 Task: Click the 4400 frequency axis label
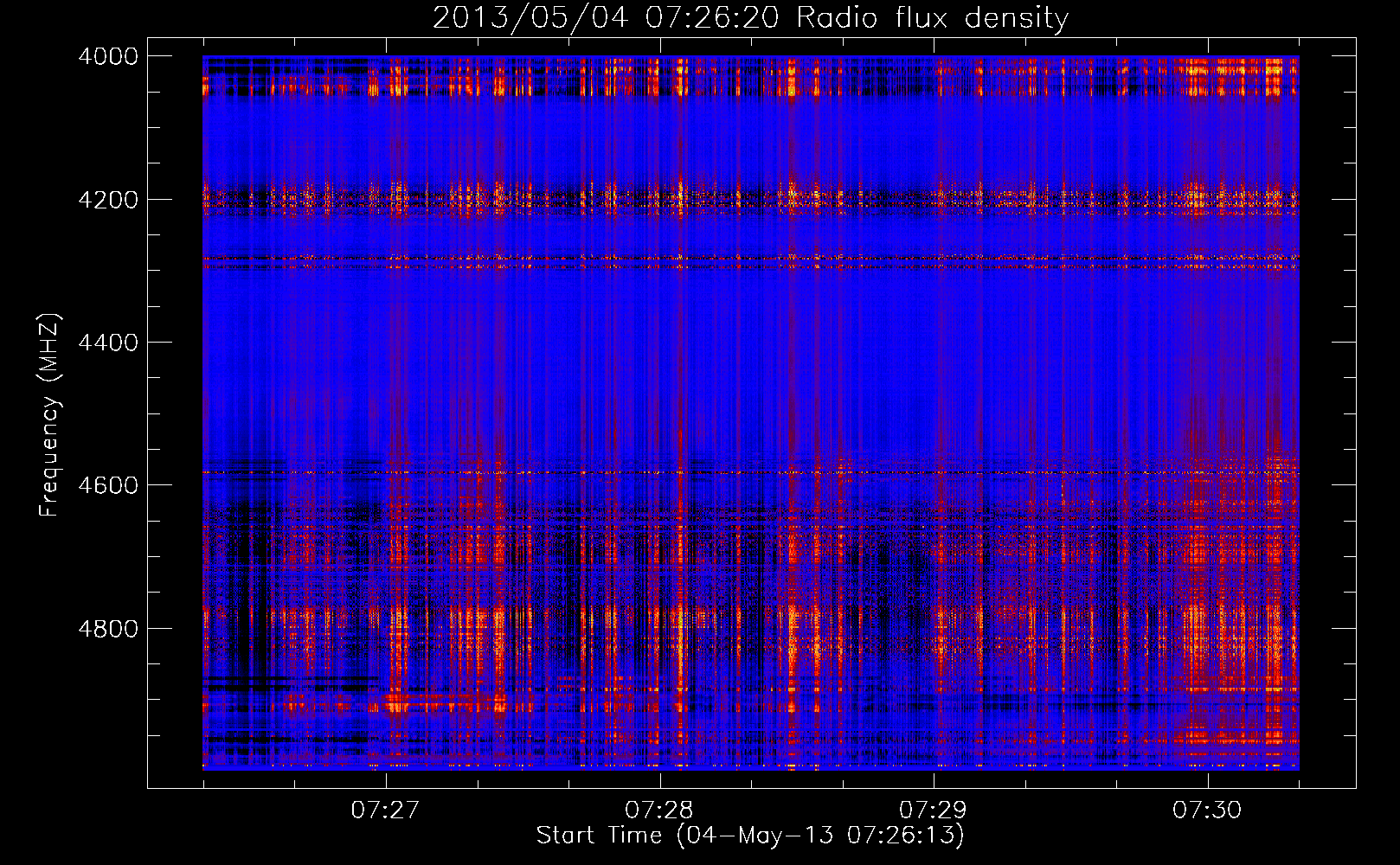click(x=108, y=343)
